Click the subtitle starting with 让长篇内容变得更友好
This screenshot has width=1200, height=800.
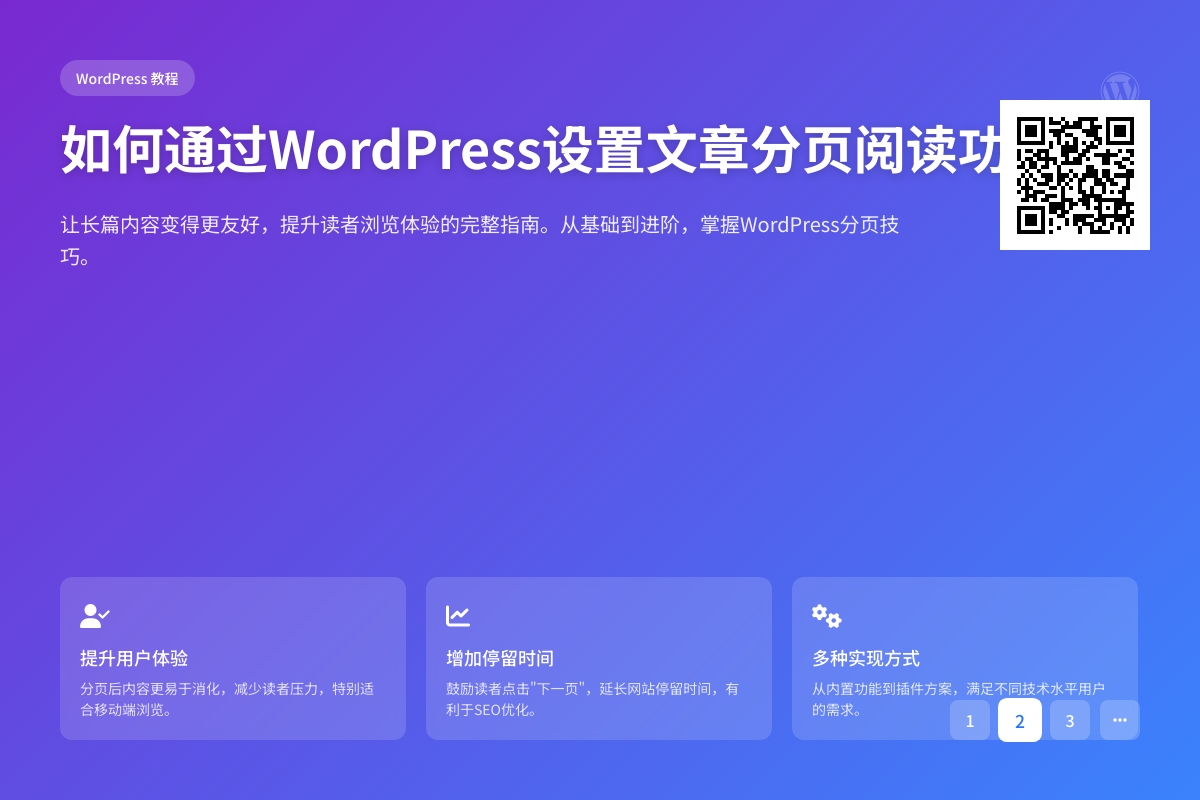[x=480, y=240]
